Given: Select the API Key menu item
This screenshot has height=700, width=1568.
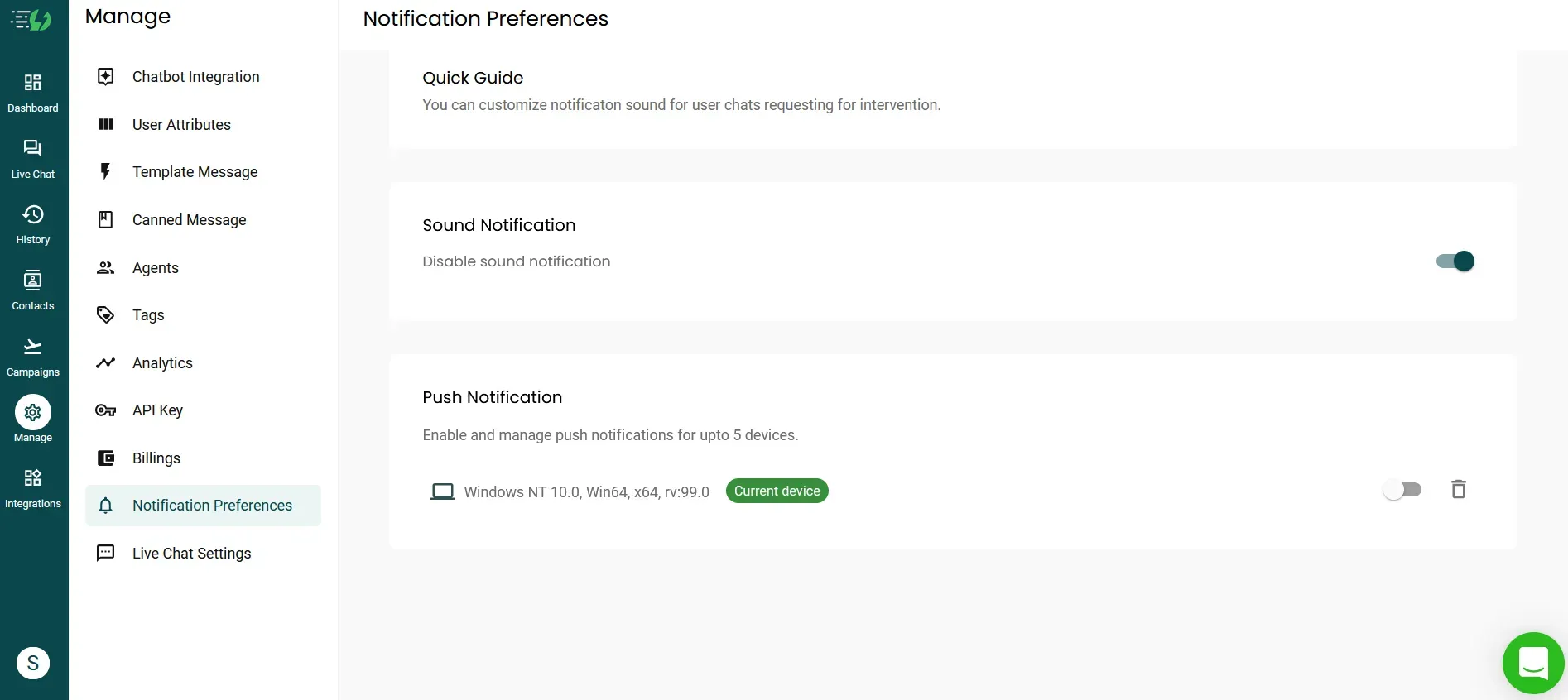Looking at the screenshot, I should tap(157, 410).
